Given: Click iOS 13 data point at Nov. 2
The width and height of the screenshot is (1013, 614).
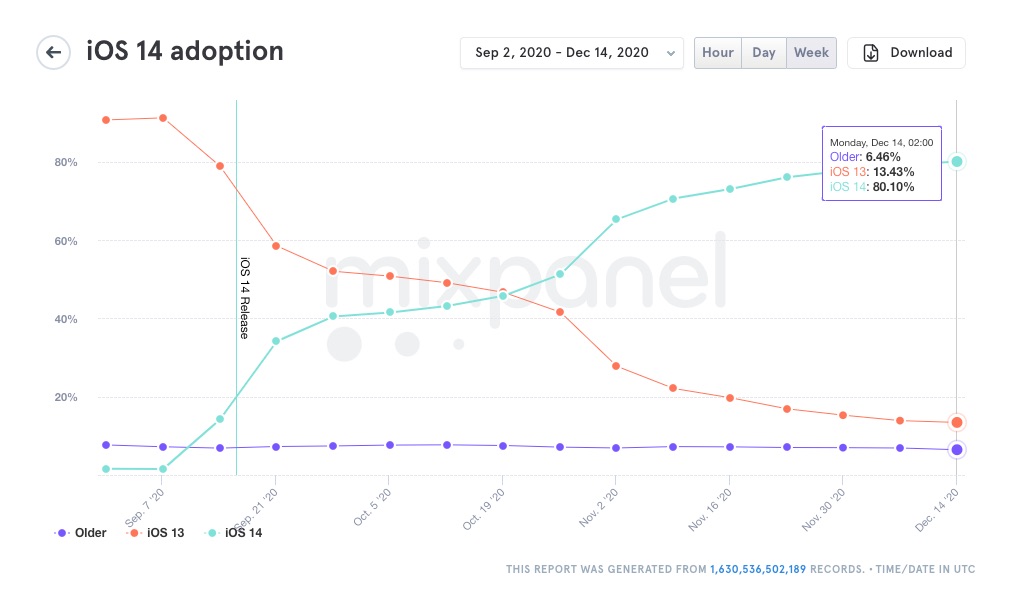Looking at the screenshot, I should point(616,366).
